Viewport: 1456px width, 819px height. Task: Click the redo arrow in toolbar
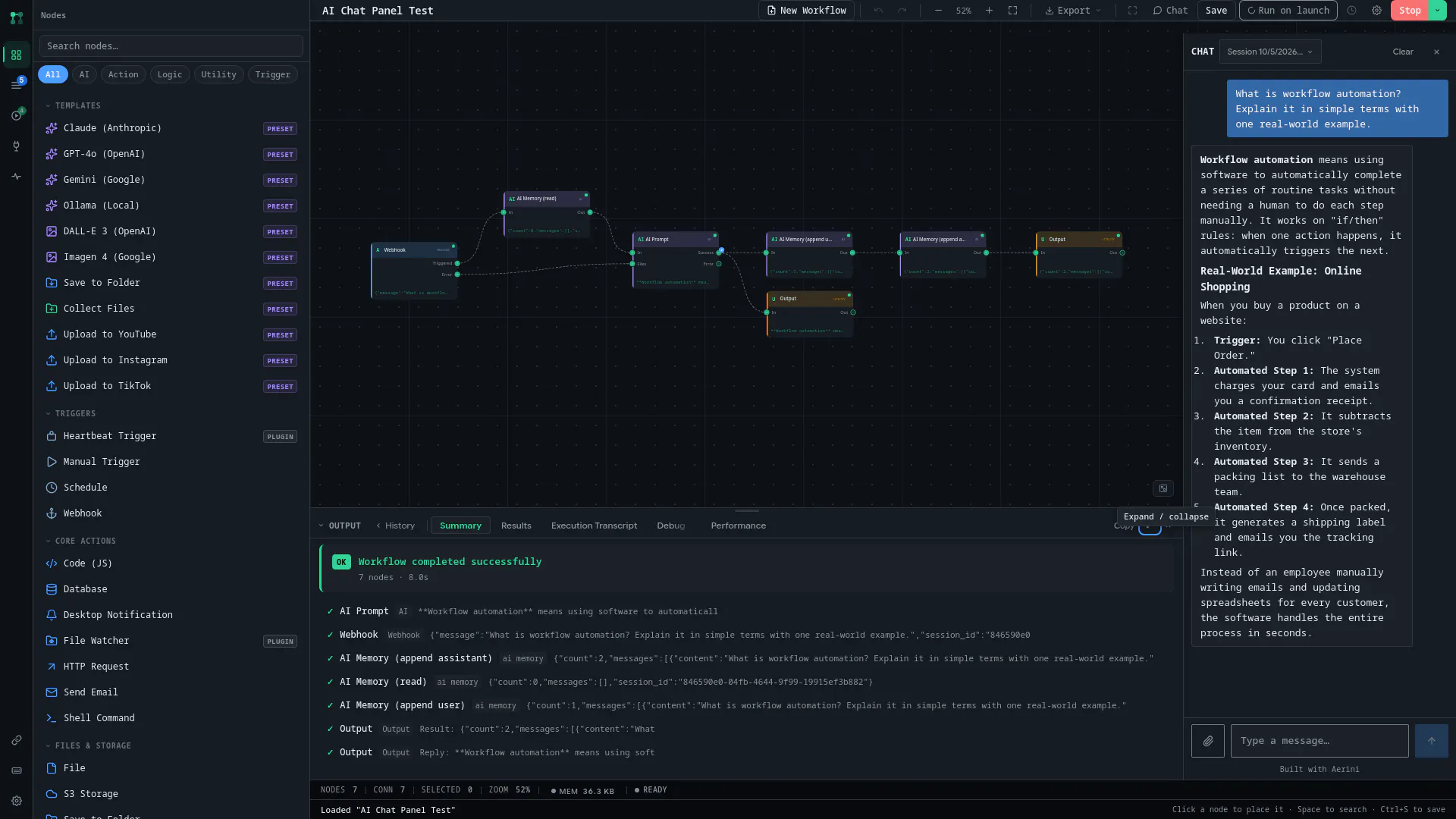pos(902,11)
